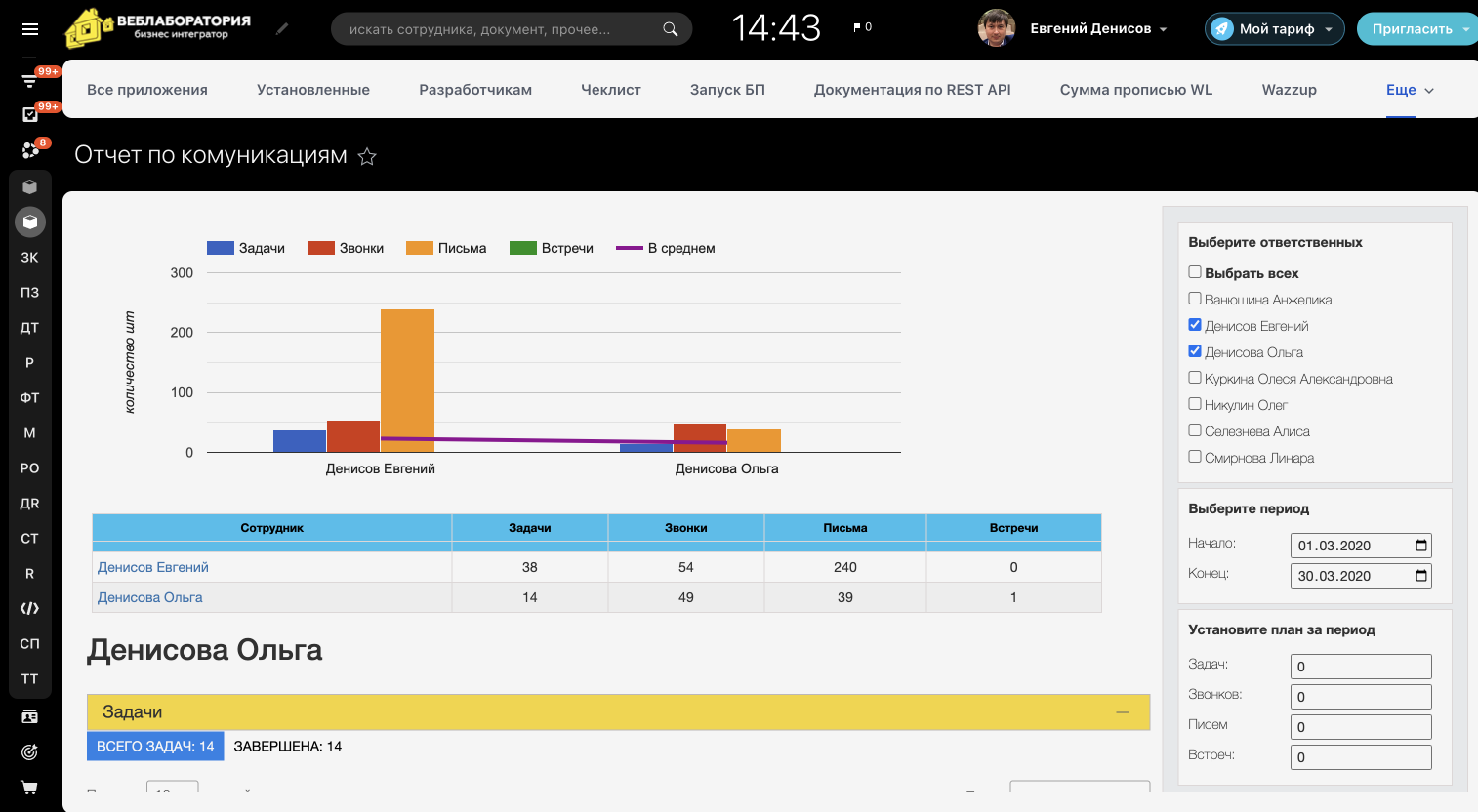The height and width of the screenshot is (812, 1478).
Task: Check the 'Выбрать всех' checkbox
Action: [x=1195, y=272]
